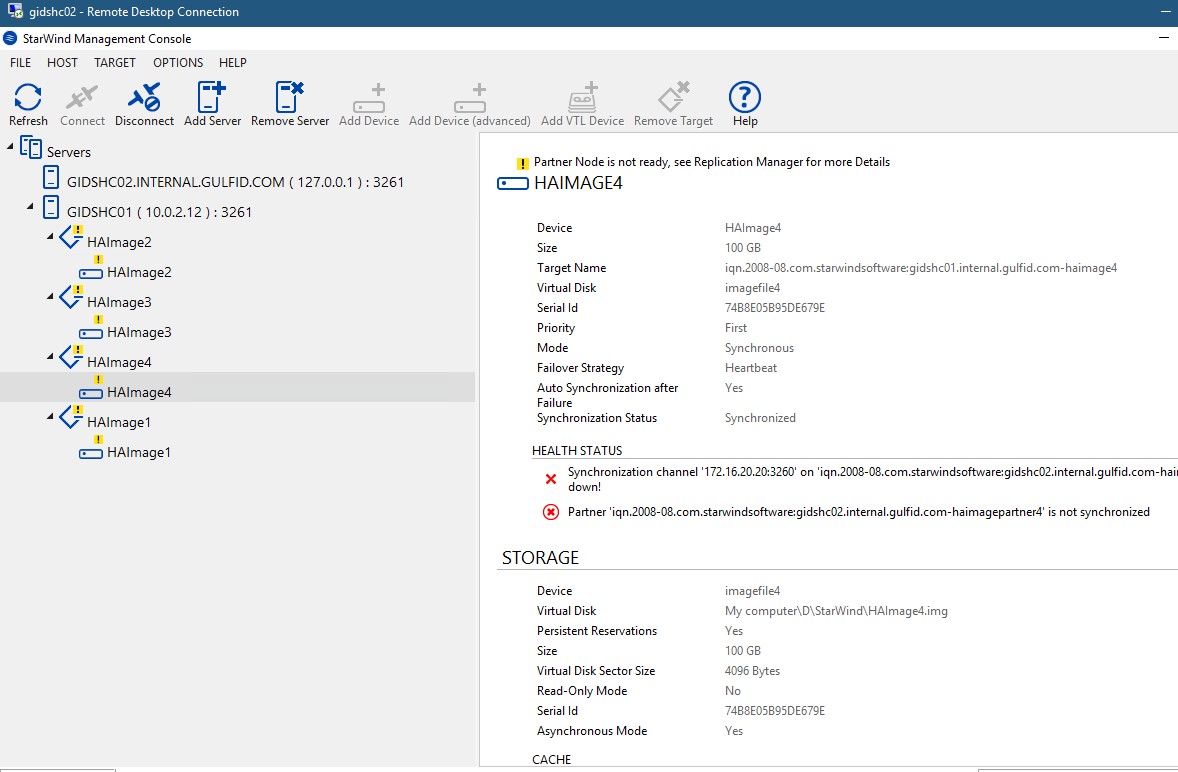
Task: Click the red X synchronization channel error icon
Action: [551, 478]
